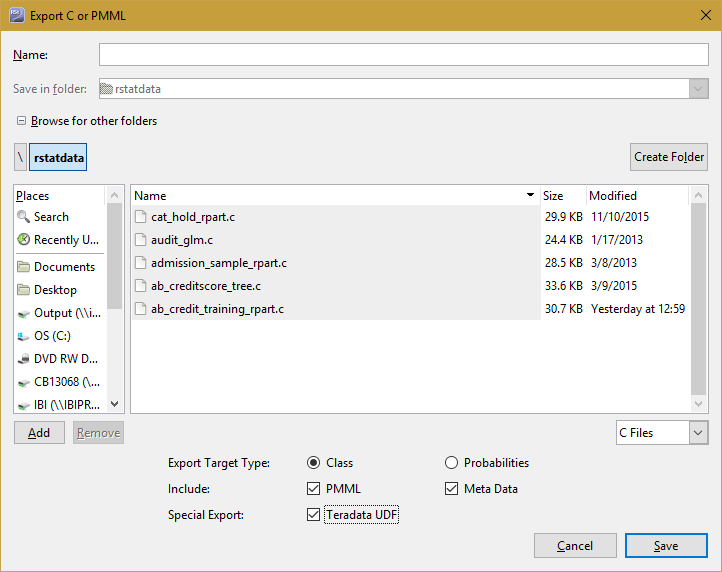Click the file list scroll down arrow
This screenshot has height=572, width=722.
pos(699,404)
